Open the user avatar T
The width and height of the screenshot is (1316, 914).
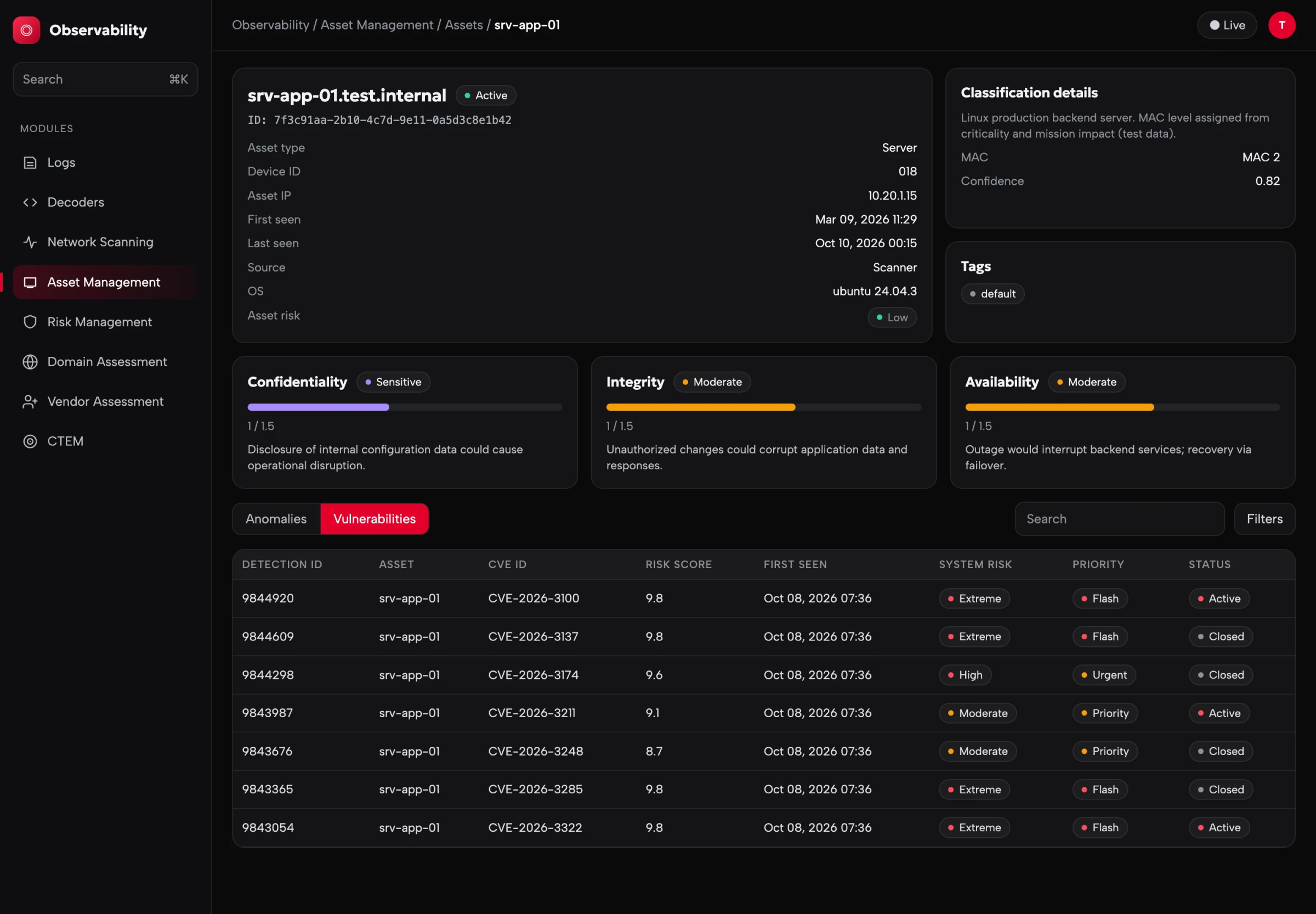1281,25
